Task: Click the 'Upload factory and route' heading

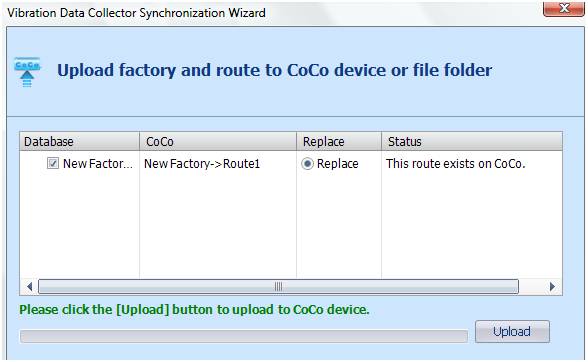Action: click(274, 70)
